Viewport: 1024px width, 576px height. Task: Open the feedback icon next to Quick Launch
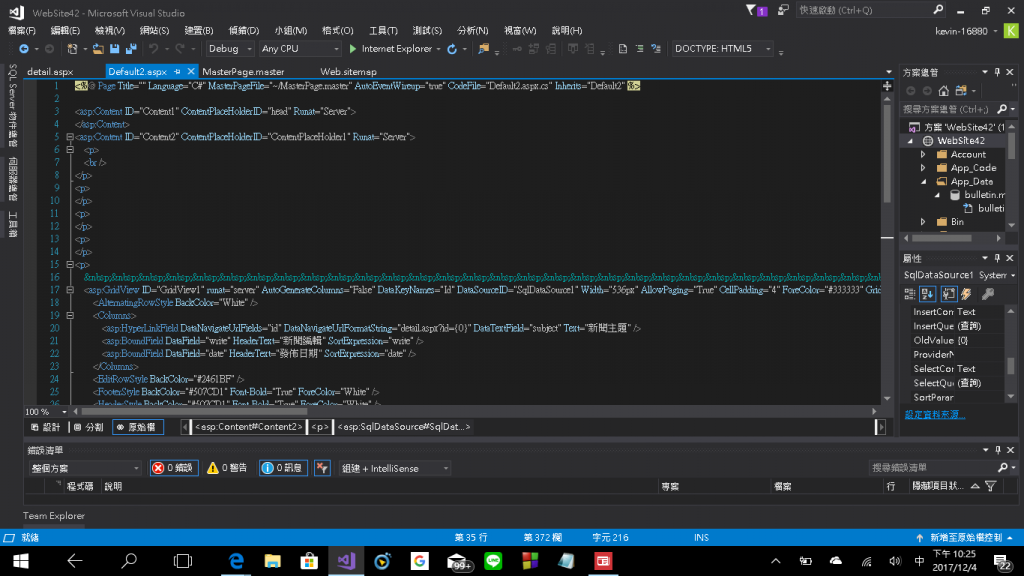point(782,10)
